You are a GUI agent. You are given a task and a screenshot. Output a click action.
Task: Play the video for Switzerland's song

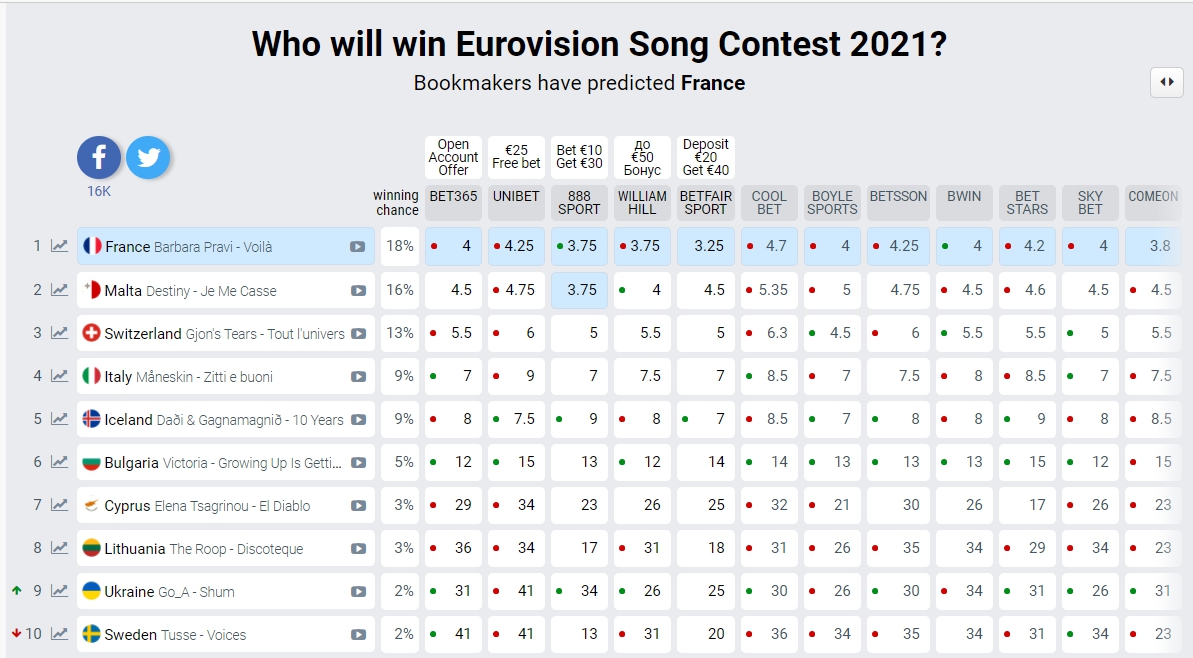point(358,334)
